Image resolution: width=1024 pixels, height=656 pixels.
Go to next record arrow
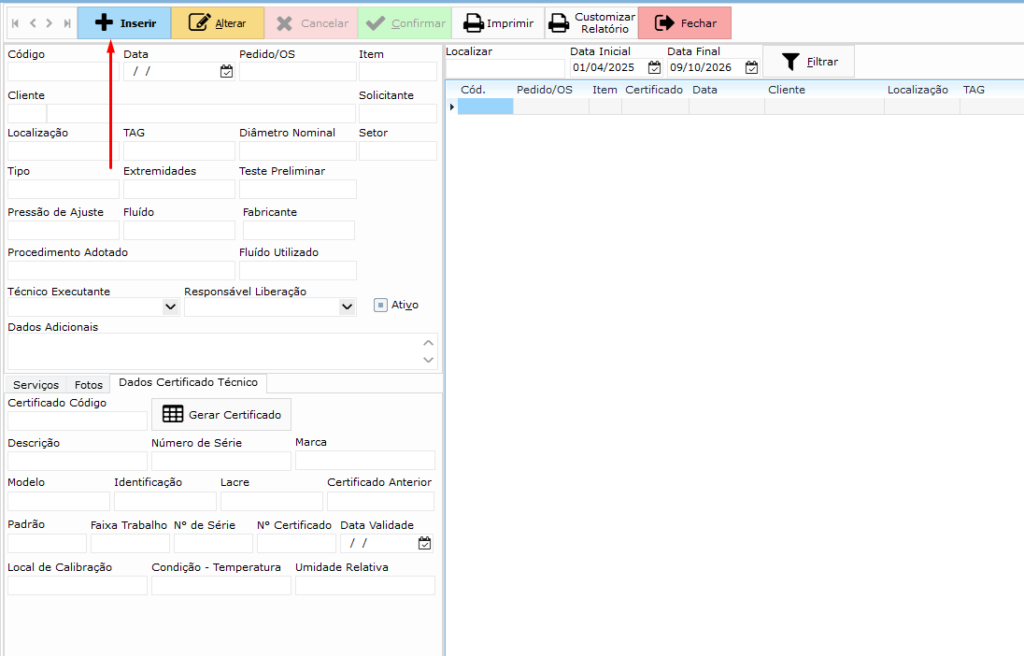(49, 23)
